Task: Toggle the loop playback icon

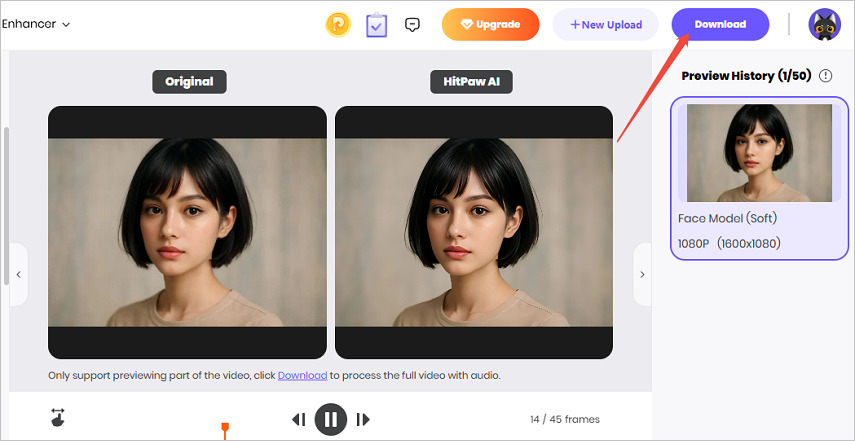Action: coord(57,416)
